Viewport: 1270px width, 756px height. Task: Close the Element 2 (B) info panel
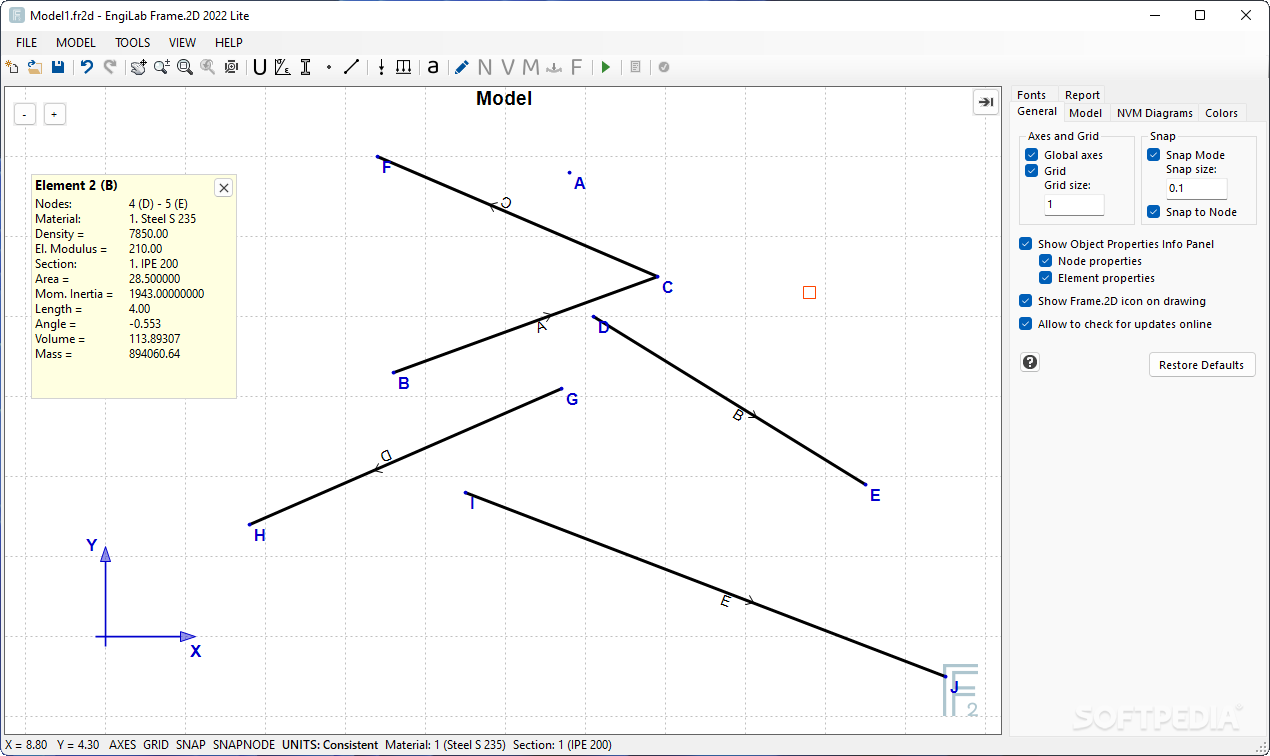click(x=224, y=187)
